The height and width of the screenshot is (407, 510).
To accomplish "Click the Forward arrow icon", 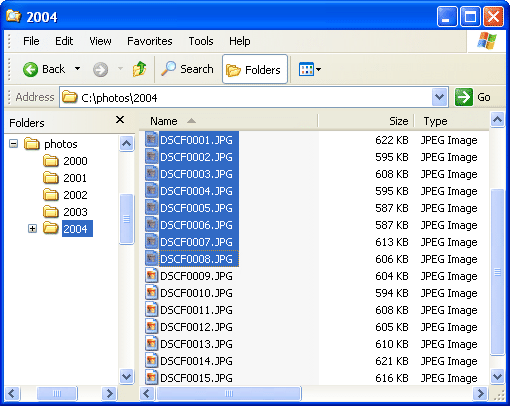I will tap(100, 70).
